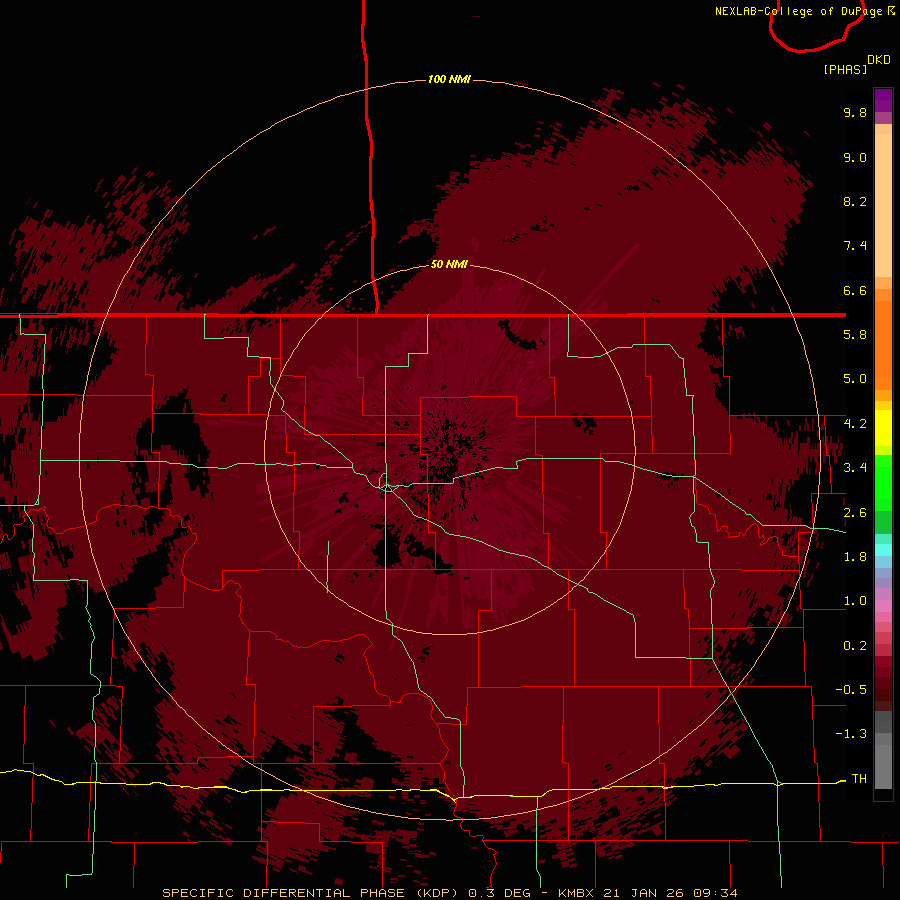Click the 5.0 scale value
The image size is (900, 900).
tap(855, 379)
